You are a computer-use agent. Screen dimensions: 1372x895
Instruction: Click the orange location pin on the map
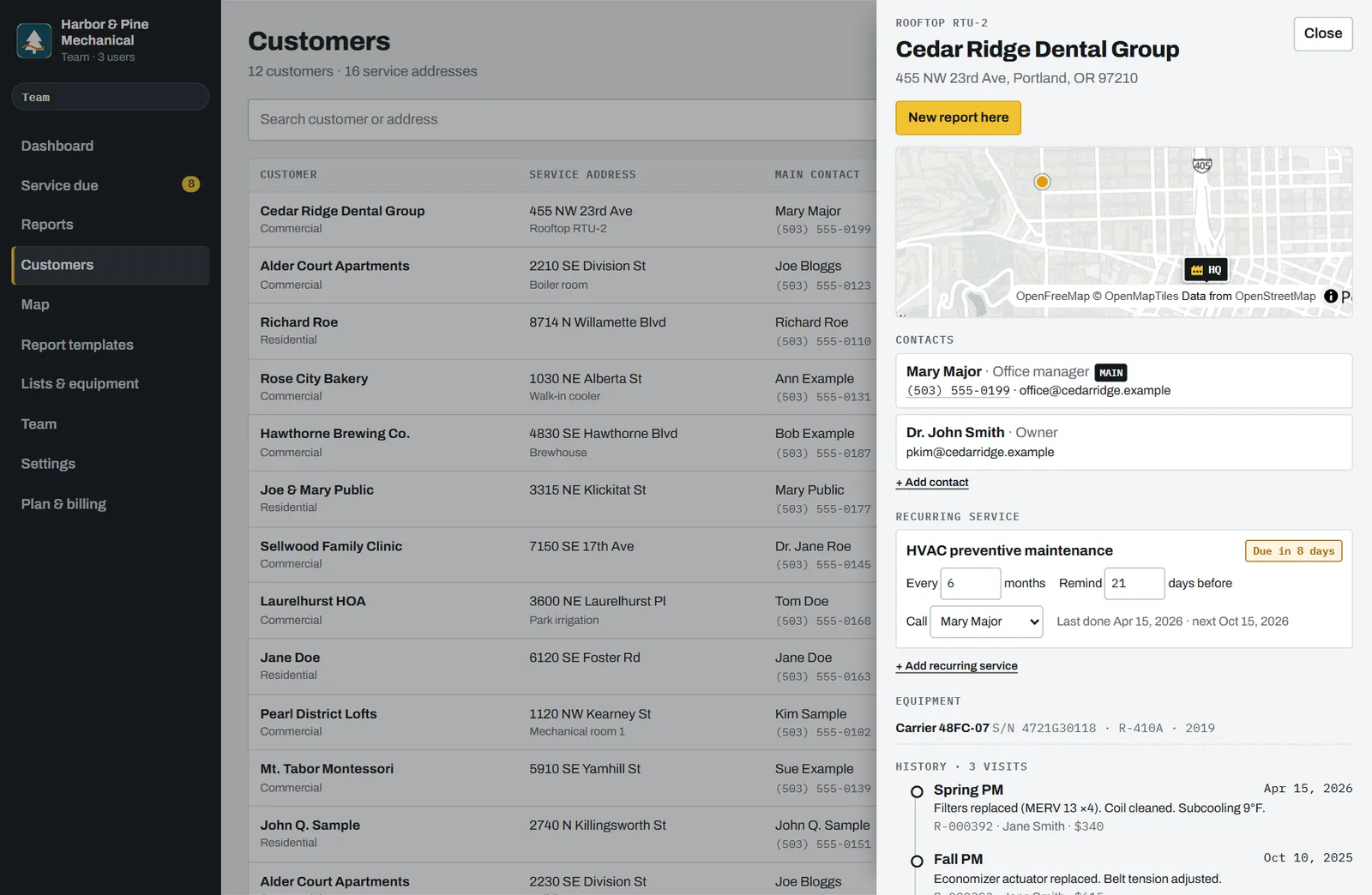(x=1042, y=182)
